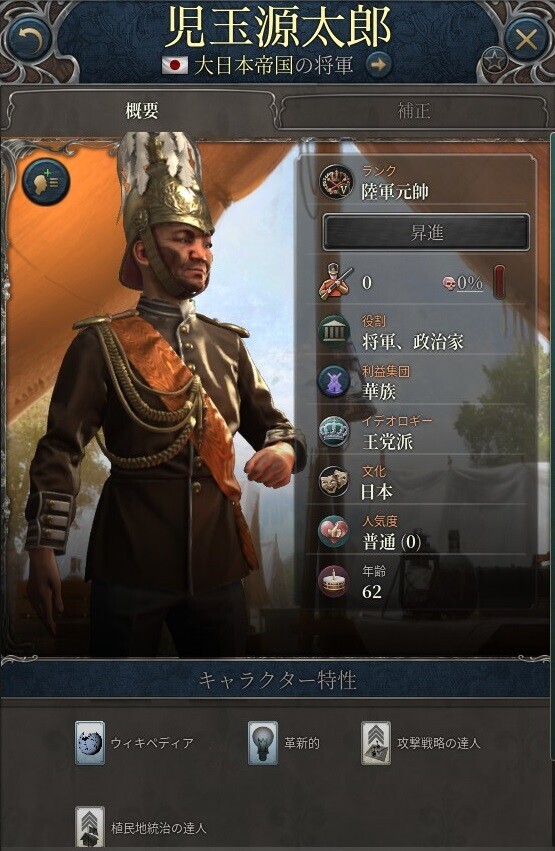This screenshot has width=555, height=851.
Task: Select the 概要 tab
Action: coord(141,111)
